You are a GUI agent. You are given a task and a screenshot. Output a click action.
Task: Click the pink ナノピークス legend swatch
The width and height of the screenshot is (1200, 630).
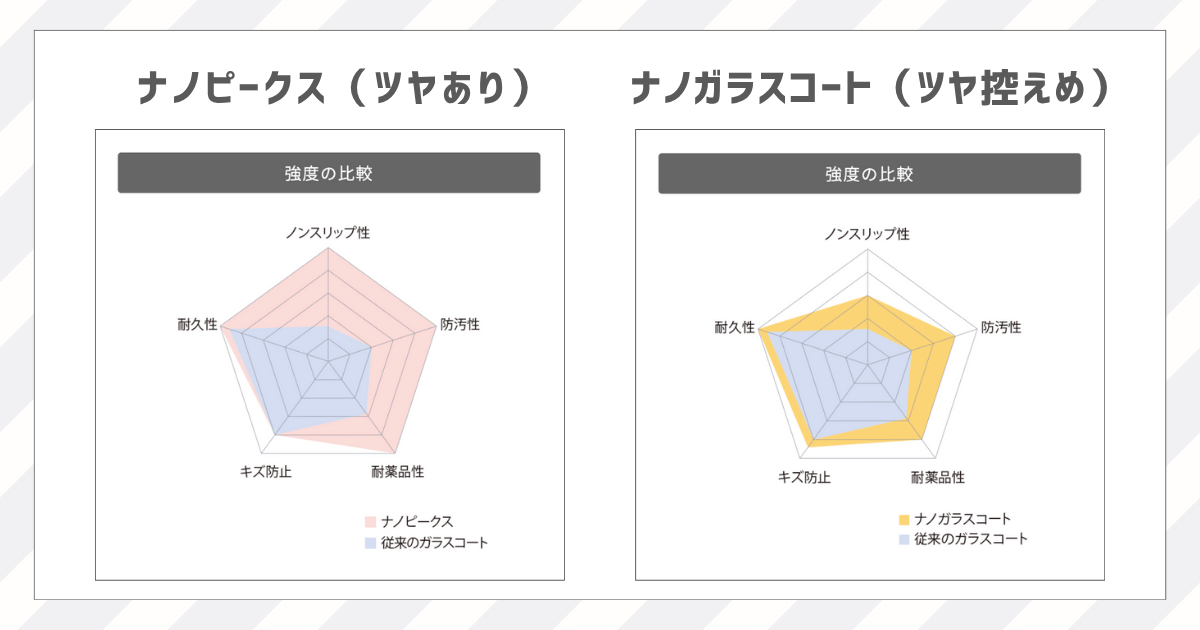coord(370,521)
